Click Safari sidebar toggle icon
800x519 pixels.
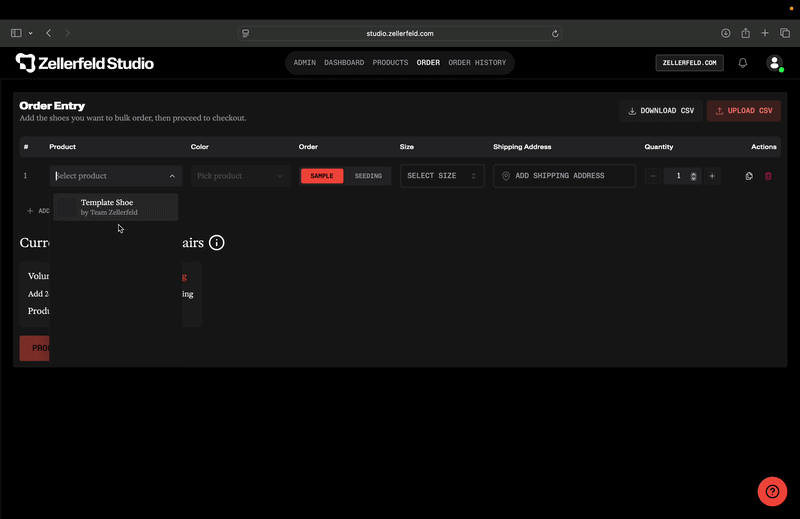16,33
